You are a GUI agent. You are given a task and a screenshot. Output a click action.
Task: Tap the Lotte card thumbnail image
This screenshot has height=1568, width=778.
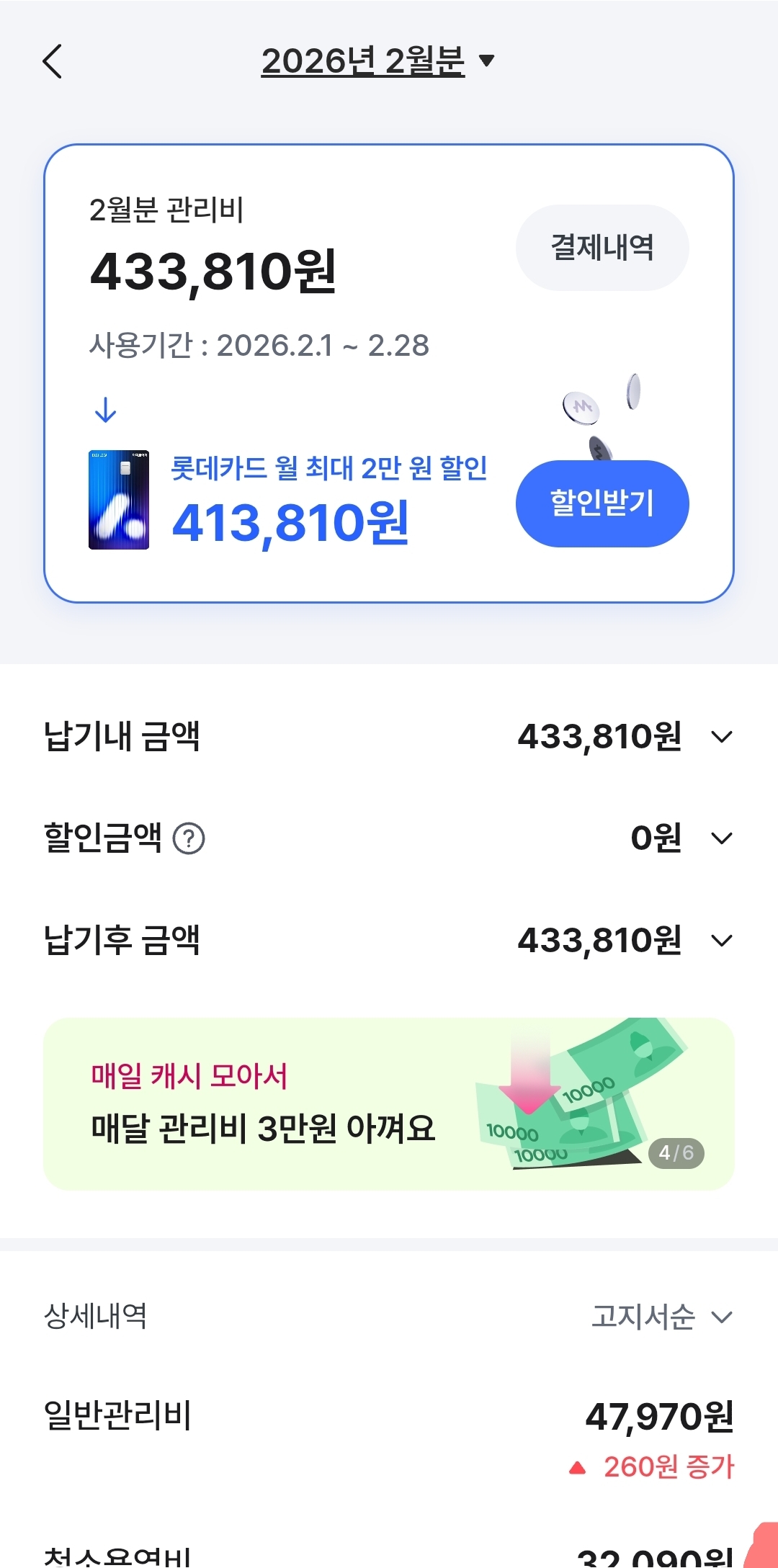[x=119, y=500]
